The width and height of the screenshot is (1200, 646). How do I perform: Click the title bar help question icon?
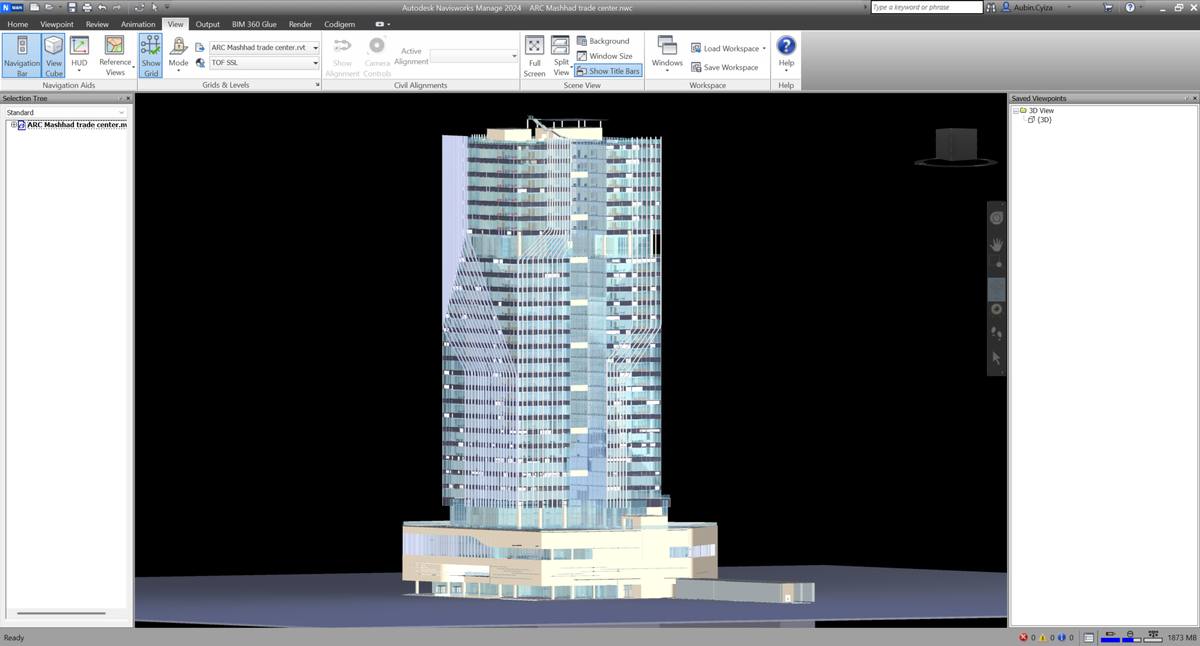pos(1129,7)
